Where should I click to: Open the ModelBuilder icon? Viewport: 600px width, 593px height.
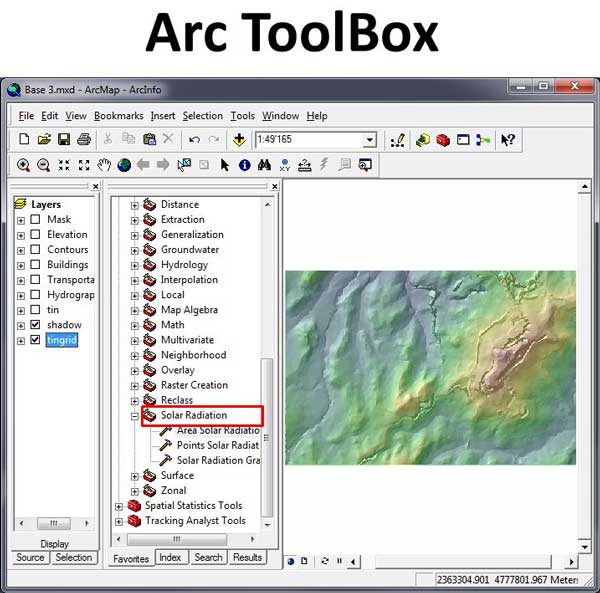(x=483, y=140)
